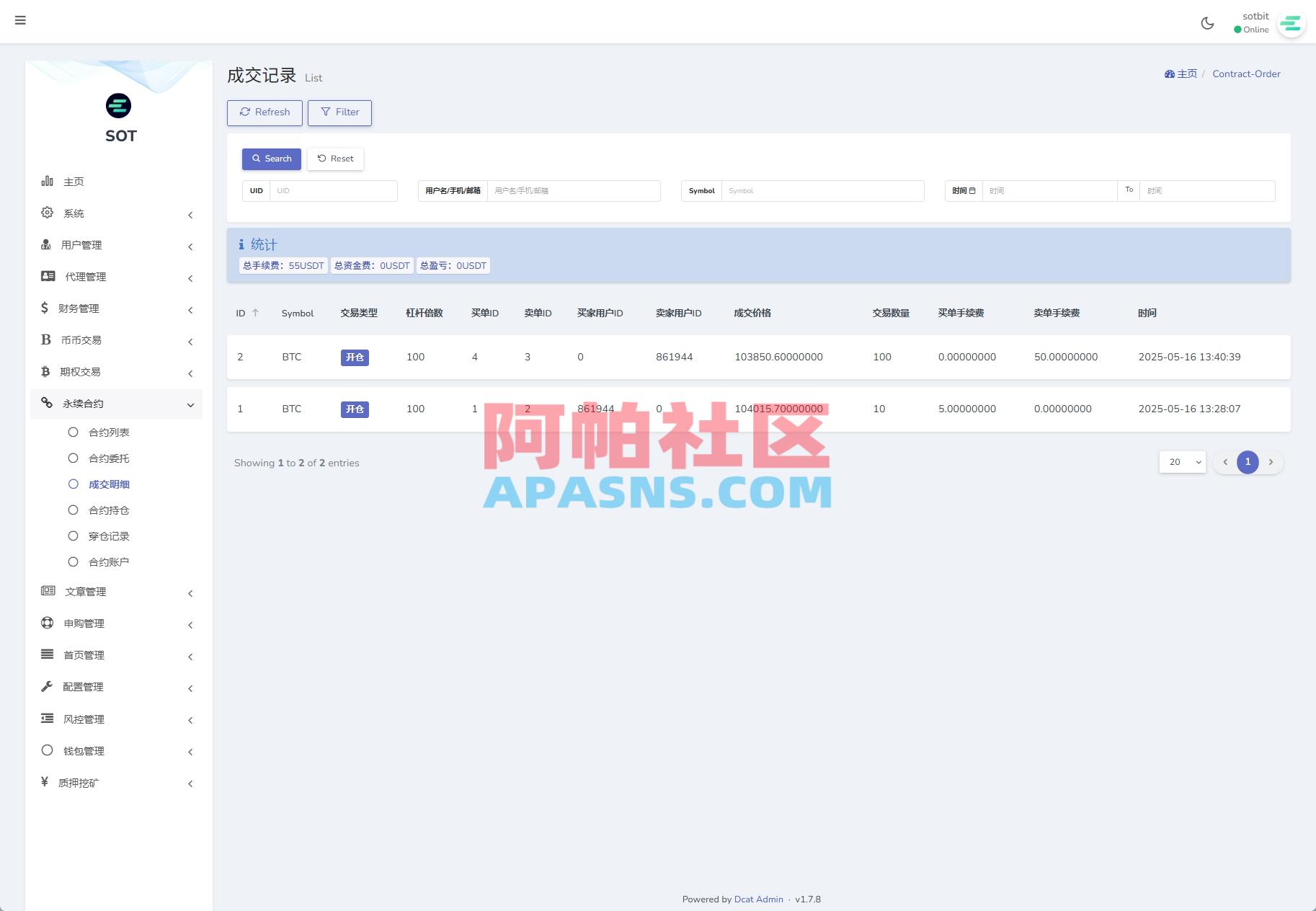The height and width of the screenshot is (911, 1316).
Task: Select 合约委托 submenu item
Action: (x=109, y=458)
